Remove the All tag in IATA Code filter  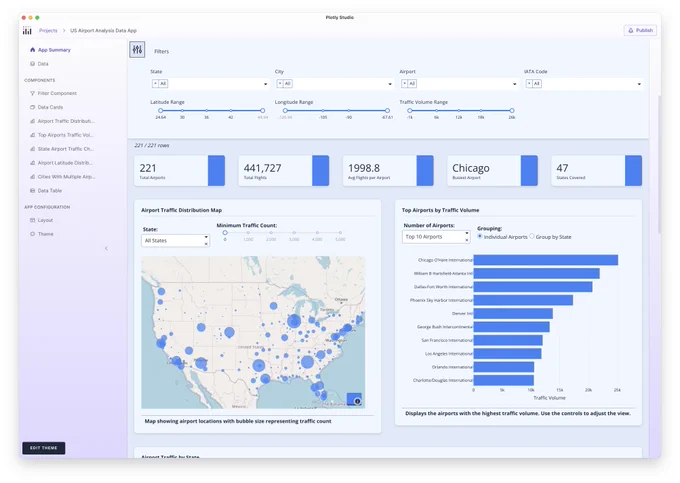[529, 83]
